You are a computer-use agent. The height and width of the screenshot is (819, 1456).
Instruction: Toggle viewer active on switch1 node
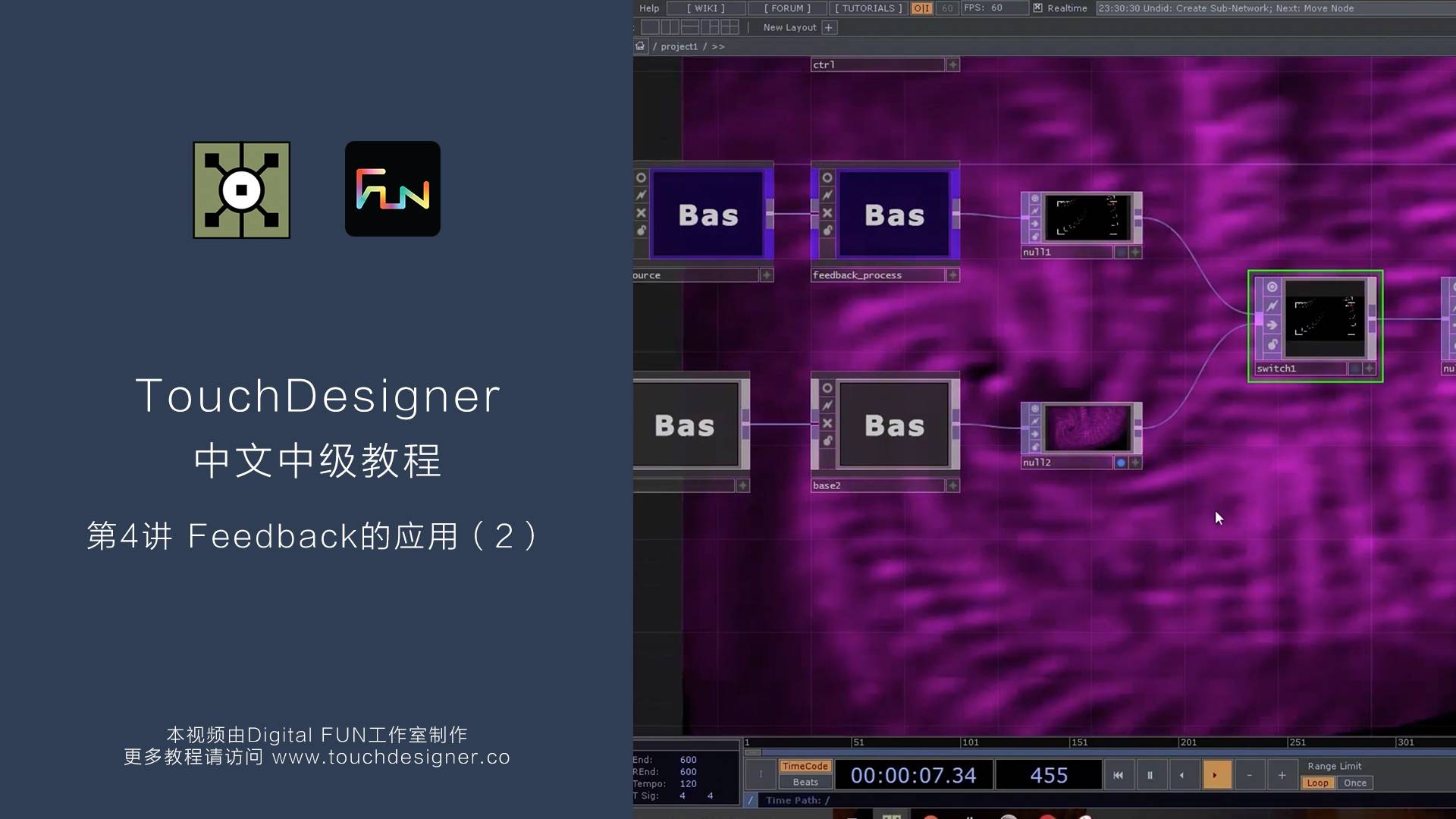[1272, 287]
